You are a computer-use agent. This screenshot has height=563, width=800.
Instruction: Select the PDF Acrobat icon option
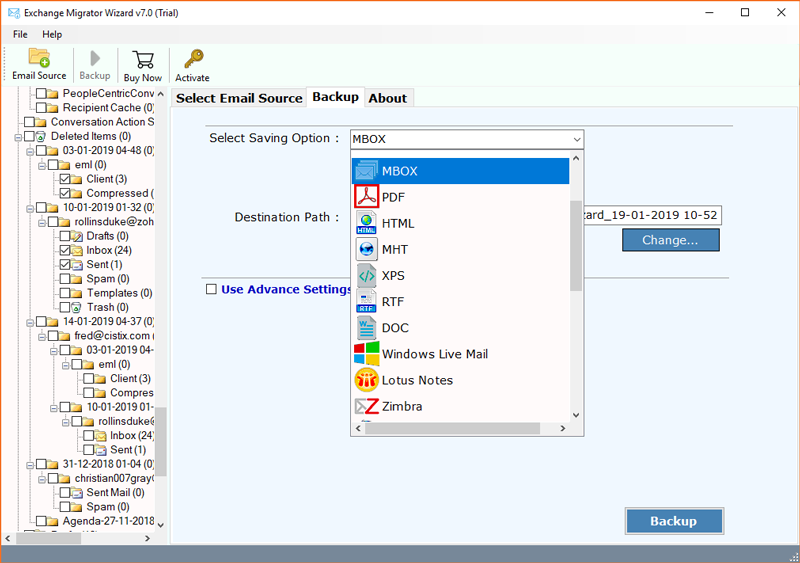point(366,197)
